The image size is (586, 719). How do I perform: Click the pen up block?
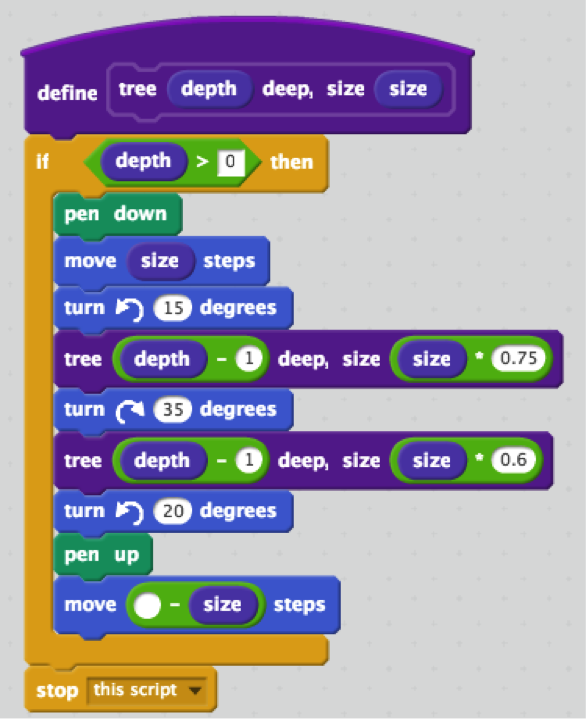click(x=103, y=555)
